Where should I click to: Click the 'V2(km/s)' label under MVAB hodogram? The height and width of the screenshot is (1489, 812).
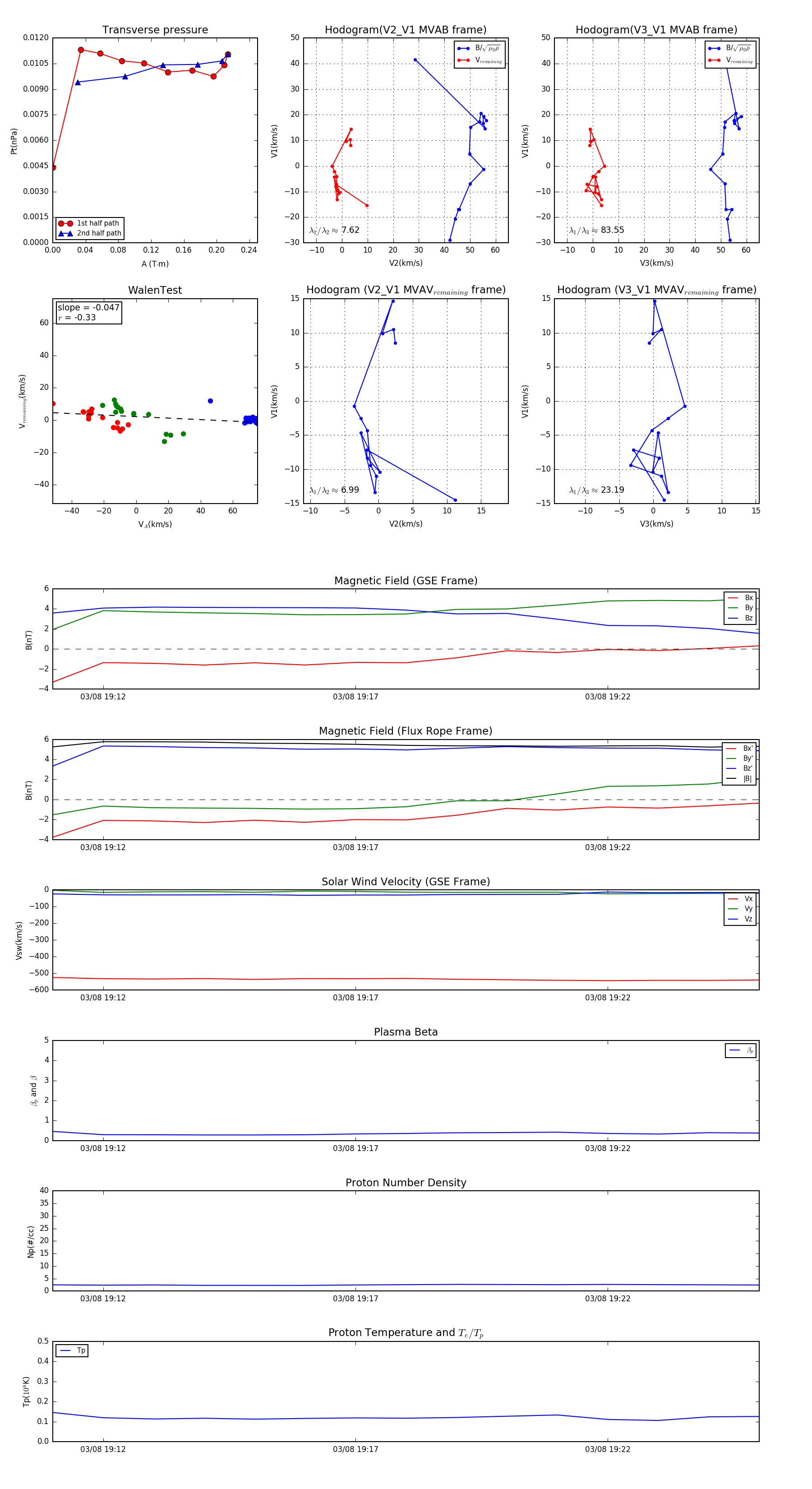pyautogui.click(x=406, y=264)
